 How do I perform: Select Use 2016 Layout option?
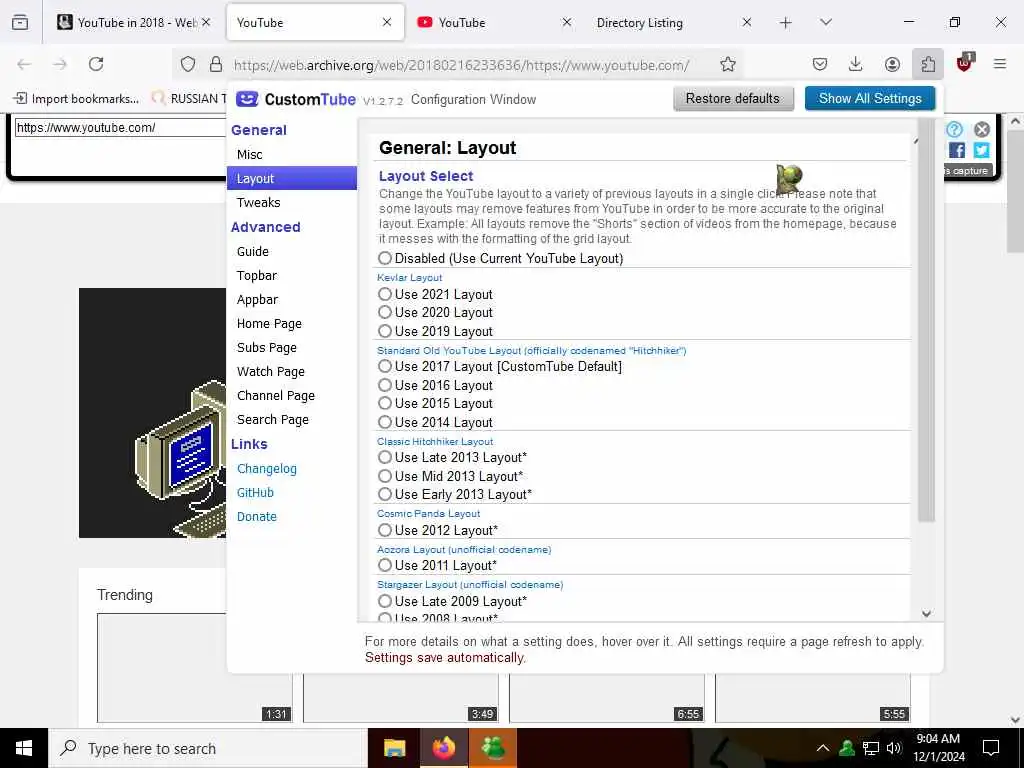385,385
